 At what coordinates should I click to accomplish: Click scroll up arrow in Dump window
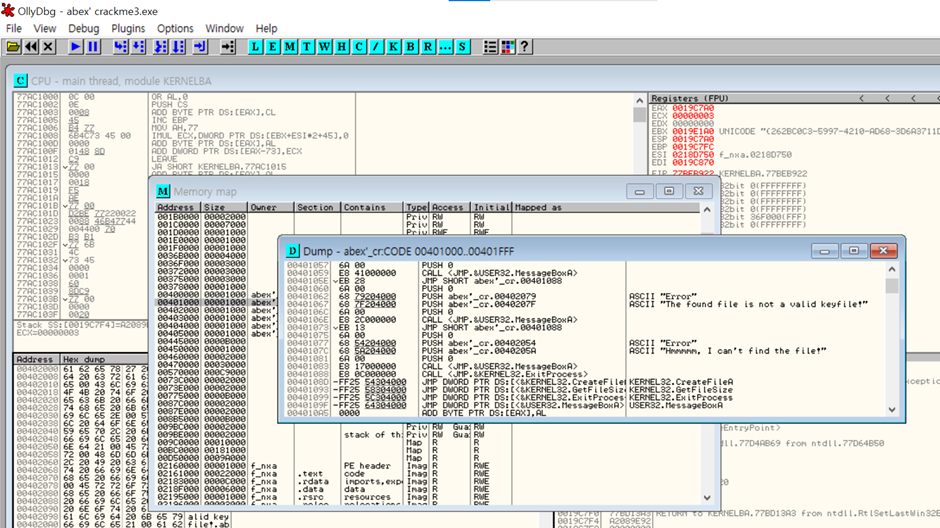892,270
